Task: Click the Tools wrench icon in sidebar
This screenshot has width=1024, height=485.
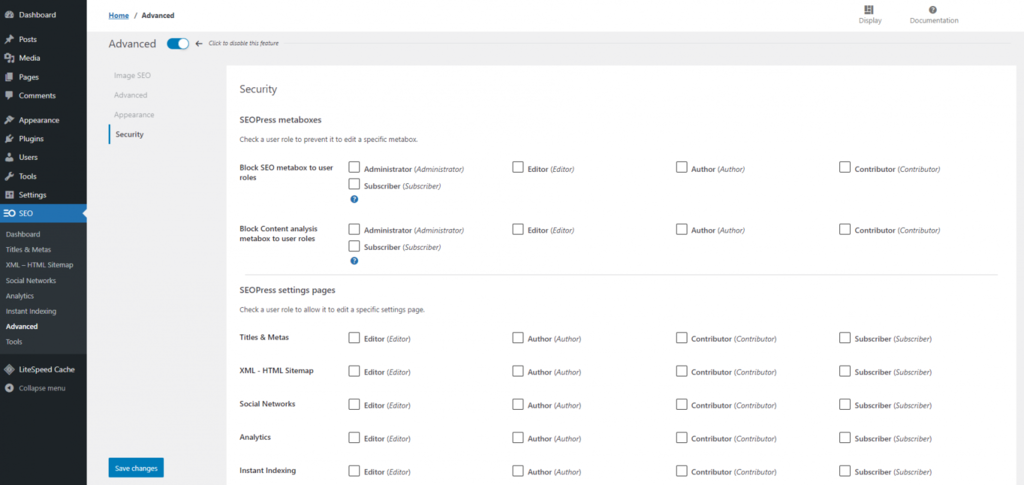Action: coord(9,176)
